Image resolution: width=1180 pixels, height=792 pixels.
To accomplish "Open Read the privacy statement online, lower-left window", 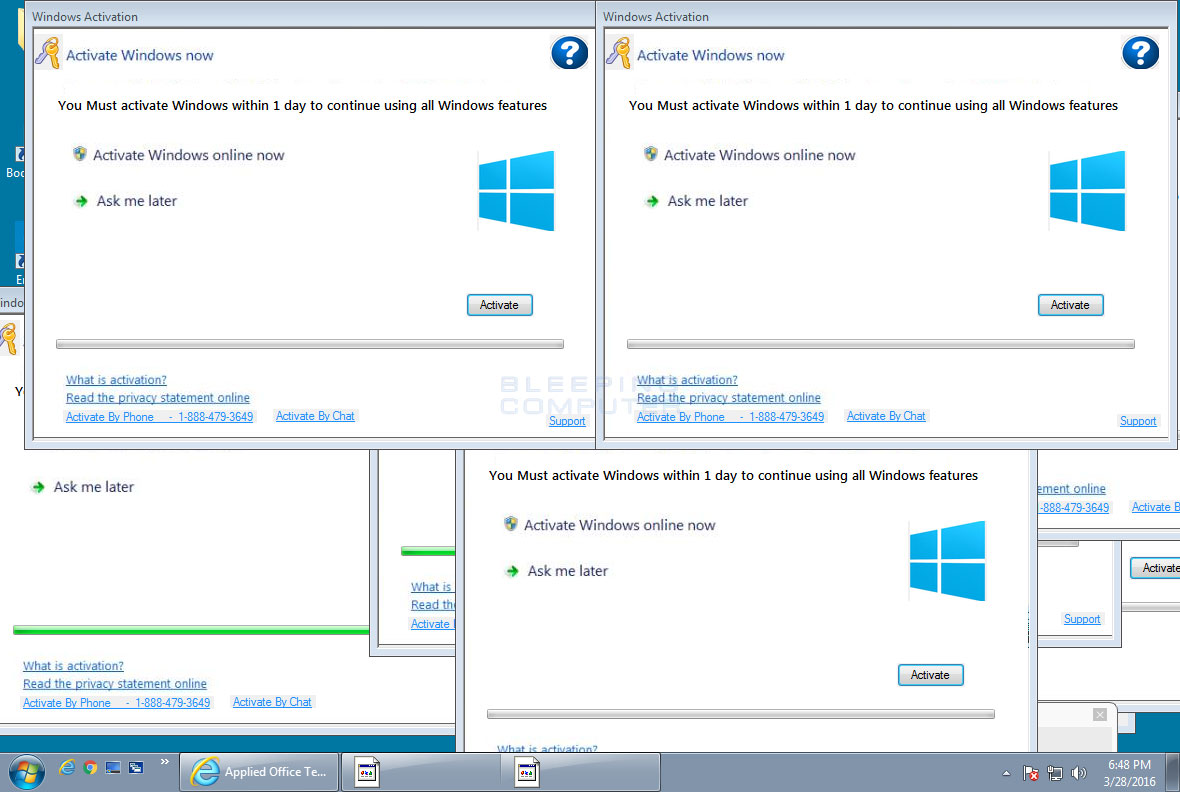I will (114, 684).
